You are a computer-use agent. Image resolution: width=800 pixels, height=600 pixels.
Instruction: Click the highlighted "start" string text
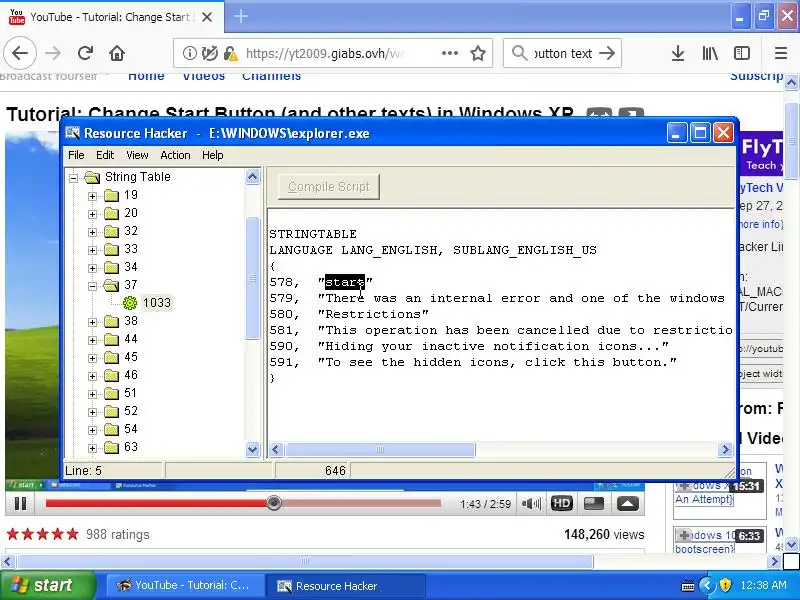[345, 282]
